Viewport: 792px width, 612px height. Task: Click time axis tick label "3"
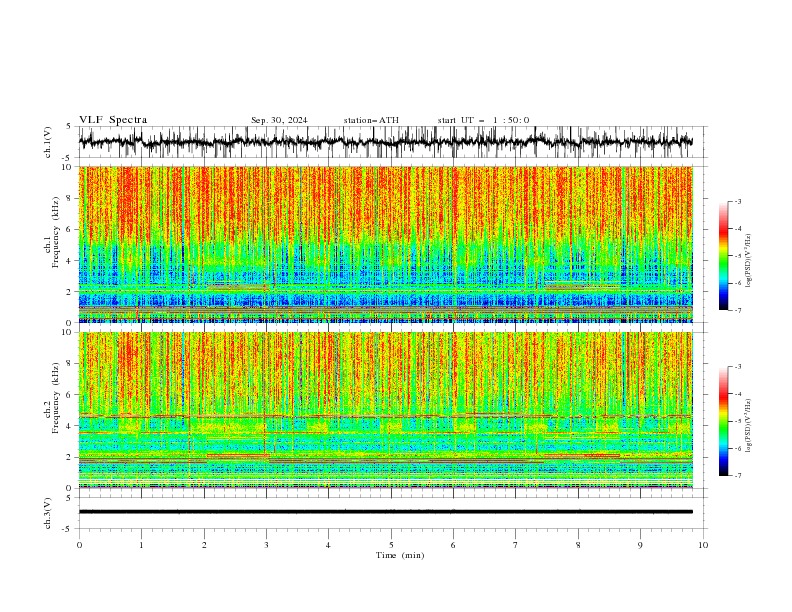pos(266,545)
